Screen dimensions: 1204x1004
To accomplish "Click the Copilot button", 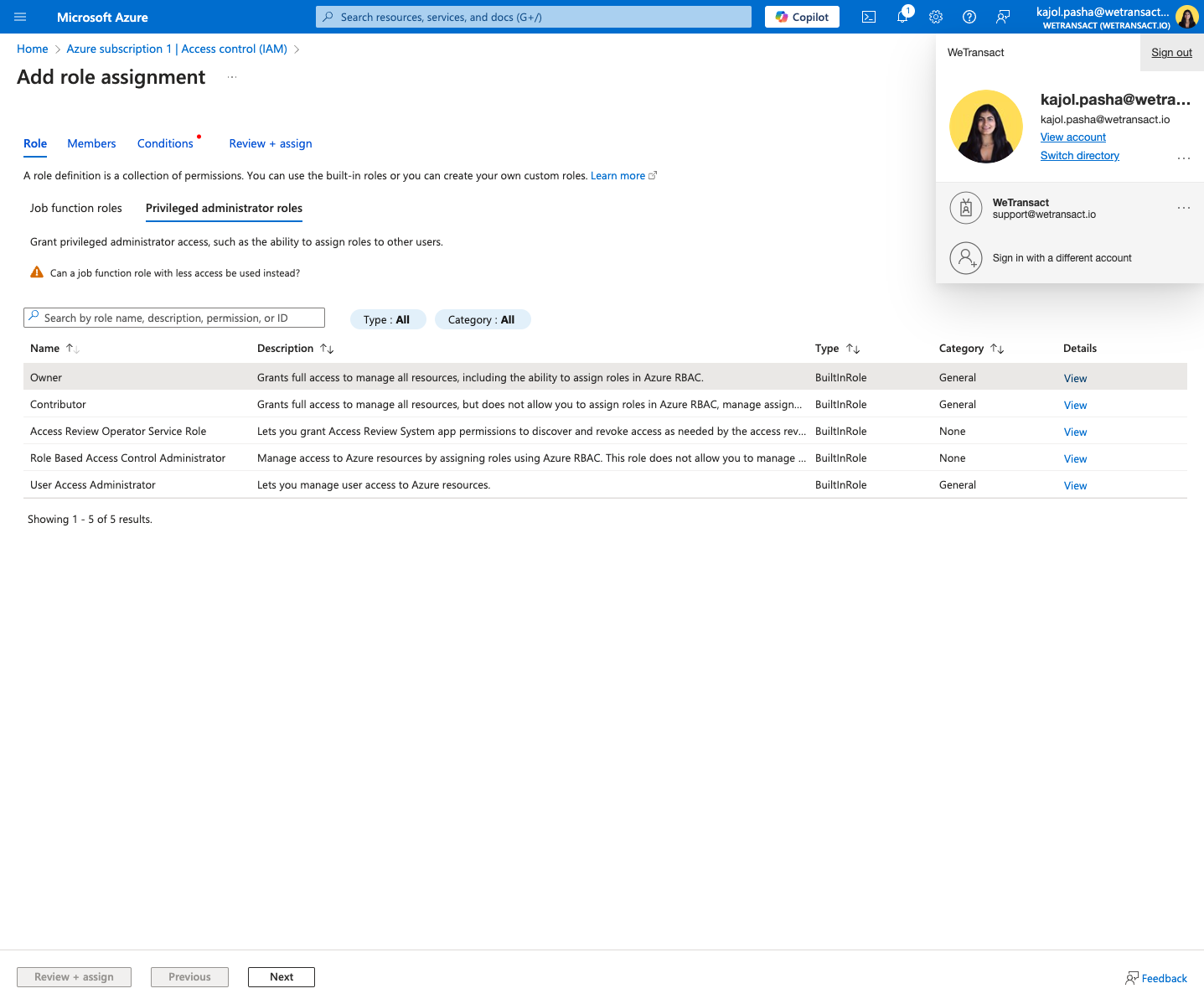I will click(x=802, y=17).
